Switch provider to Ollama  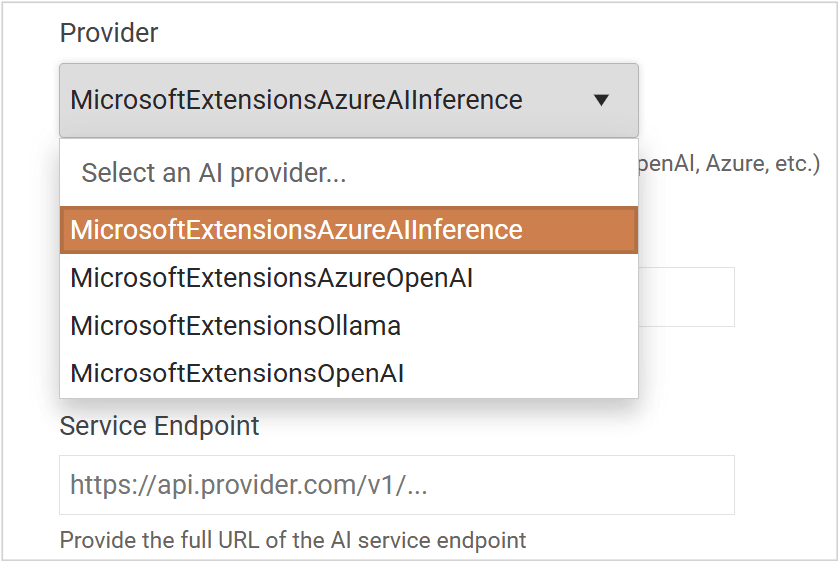coord(236,326)
